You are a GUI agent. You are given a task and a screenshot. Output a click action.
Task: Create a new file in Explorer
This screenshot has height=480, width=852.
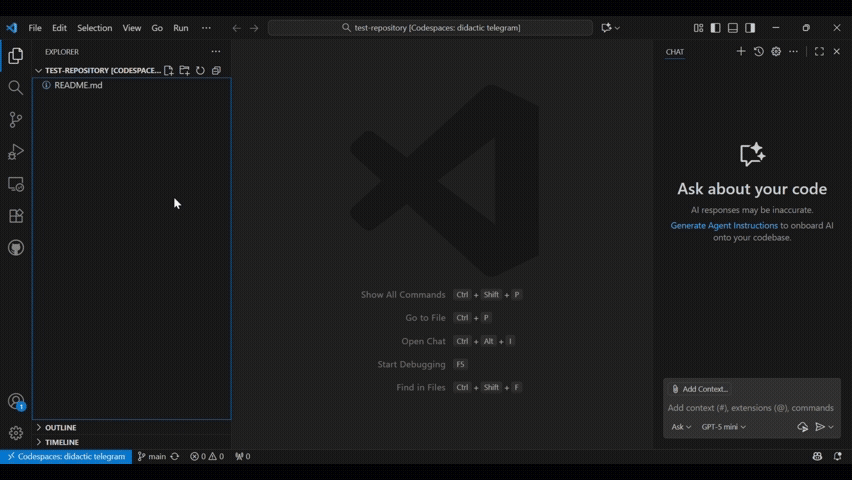click(x=168, y=70)
